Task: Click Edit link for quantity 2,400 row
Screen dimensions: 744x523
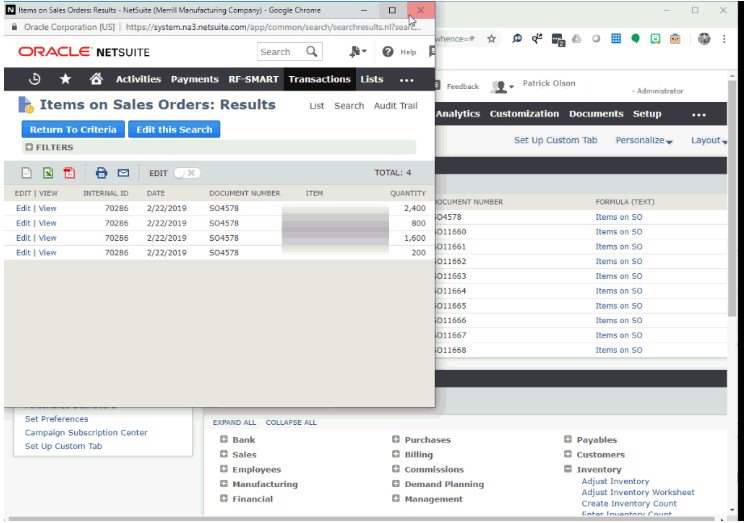Action: tap(23, 208)
